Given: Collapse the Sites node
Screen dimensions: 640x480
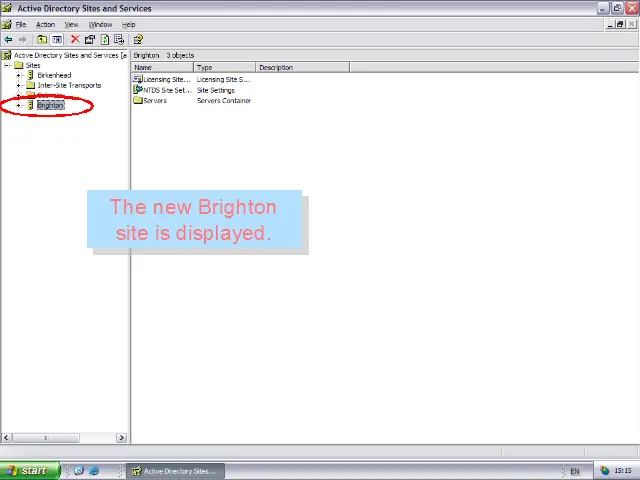Looking at the screenshot, I should coord(7,65).
